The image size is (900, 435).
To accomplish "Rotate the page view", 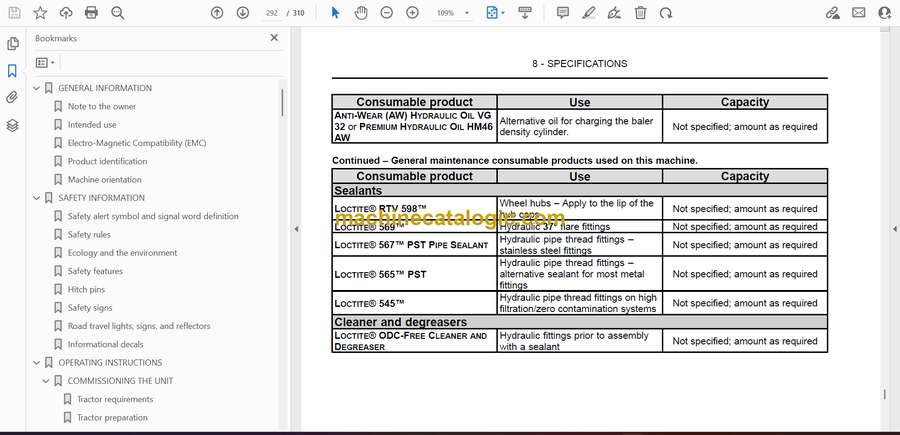I will 666,13.
